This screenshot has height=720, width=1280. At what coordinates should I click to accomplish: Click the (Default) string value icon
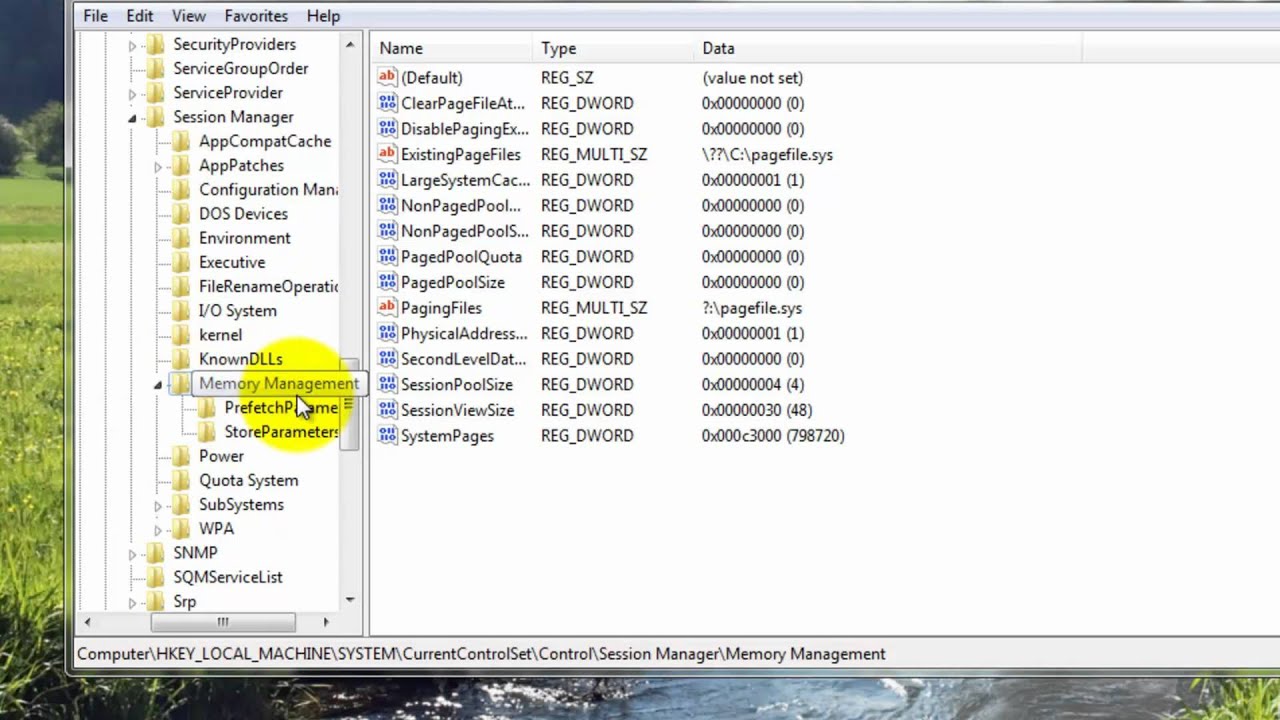[x=387, y=78]
